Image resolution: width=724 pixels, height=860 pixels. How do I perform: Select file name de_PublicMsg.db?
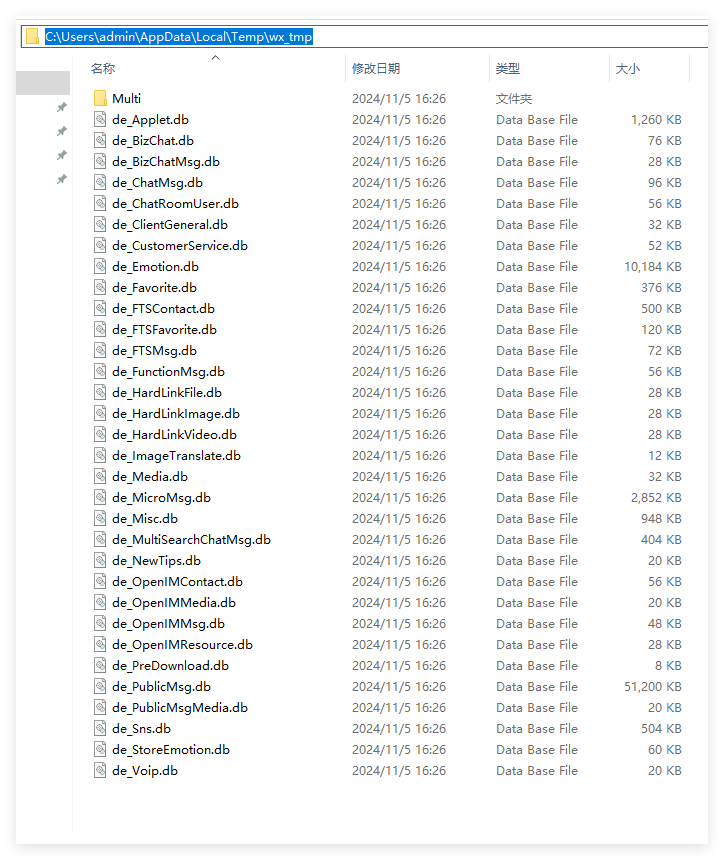[x=161, y=686]
